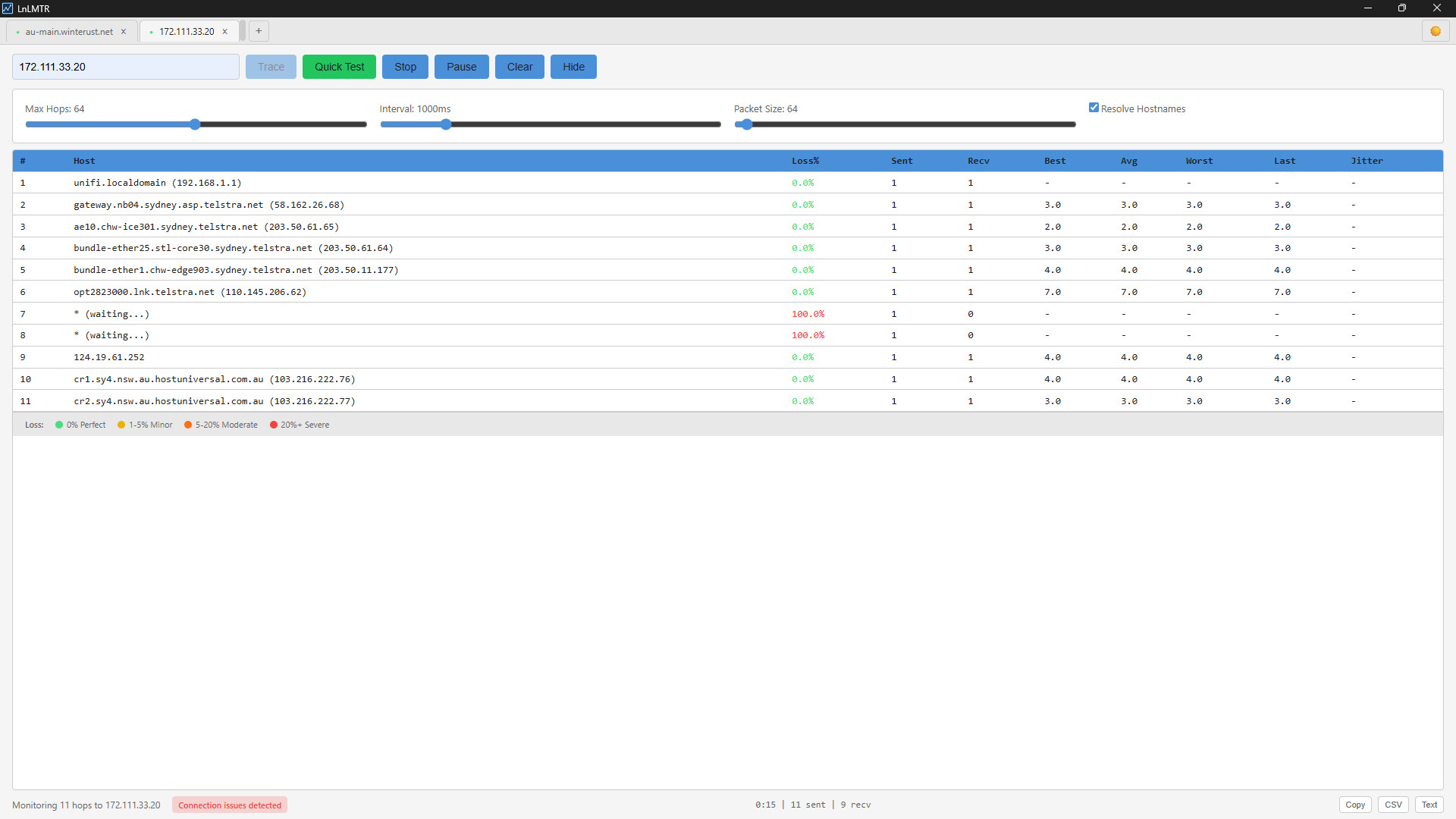This screenshot has width=1456, height=819.
Task: Click the red 20%+ Severe legend dot
Action: 274,425
